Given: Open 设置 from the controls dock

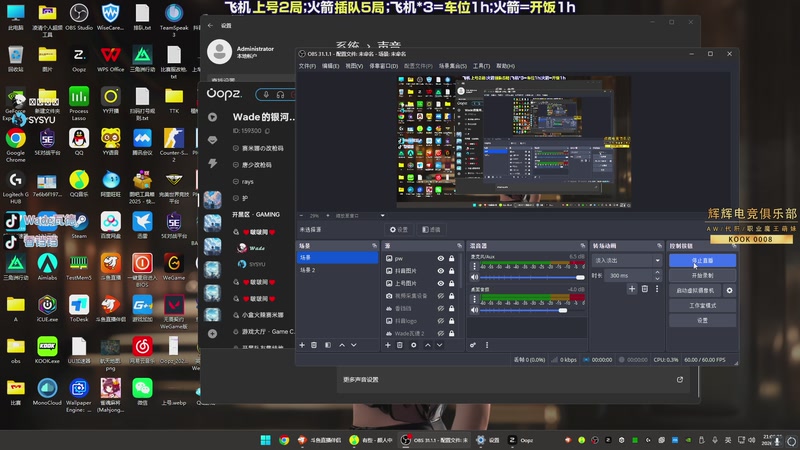Looking at the screenshot, I should [x=702, y=320].
